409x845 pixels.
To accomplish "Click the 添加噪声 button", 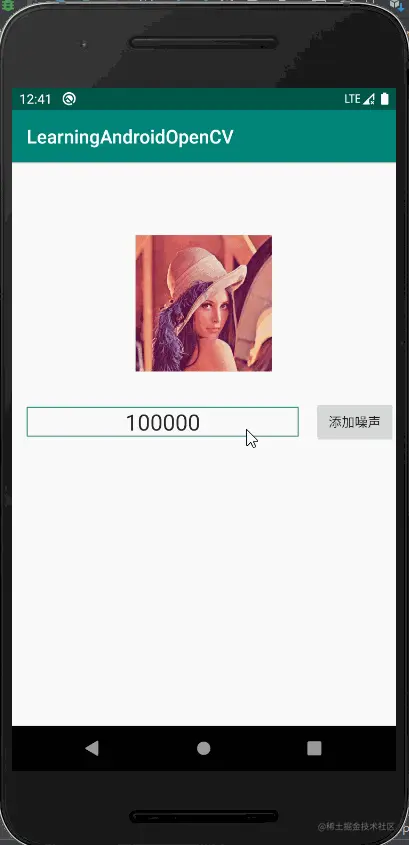I will tap(355, 422).
